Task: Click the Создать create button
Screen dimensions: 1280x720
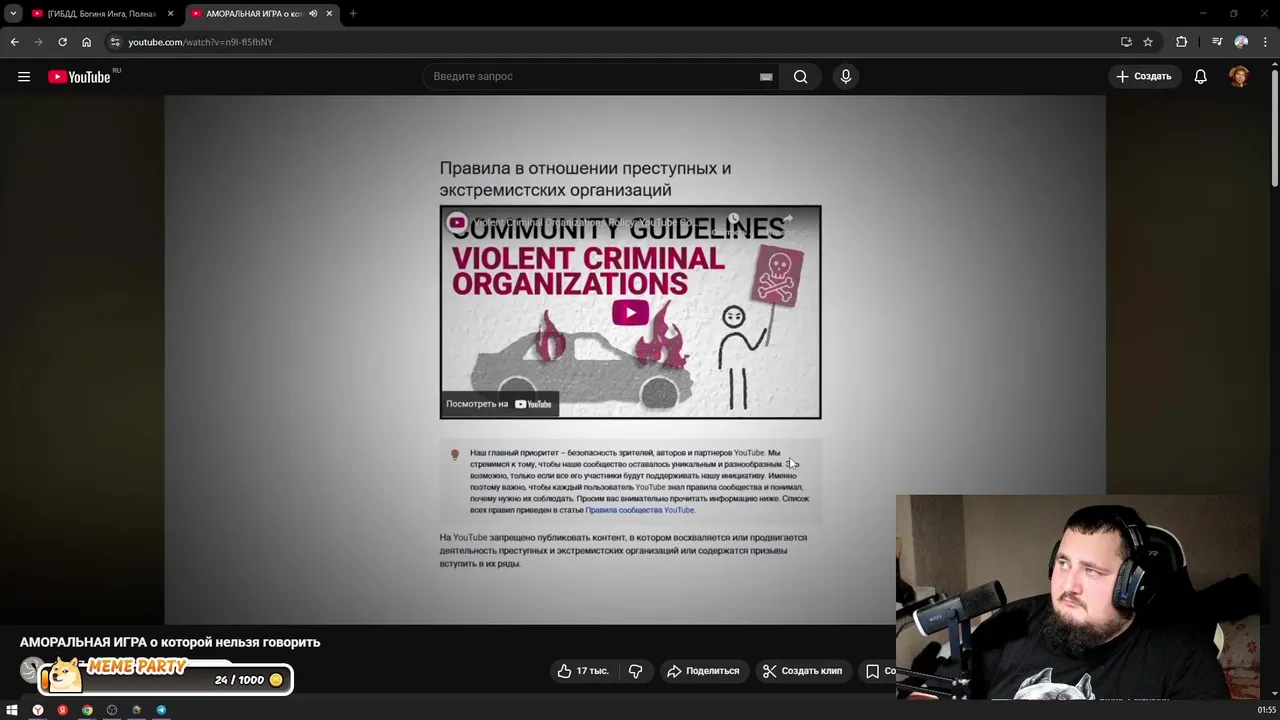Action: click(x=1143, y=76)
